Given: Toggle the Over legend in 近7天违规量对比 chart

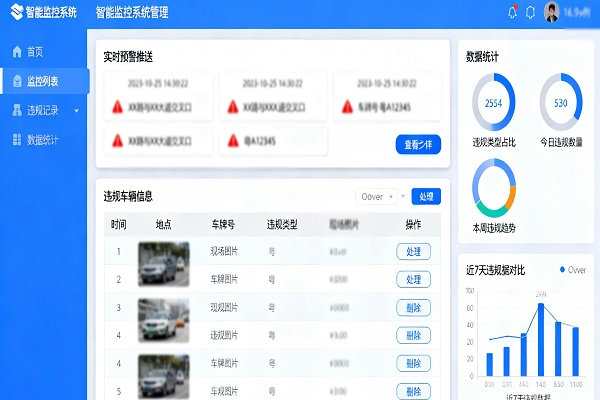Looking at the screenshot, I should (x=571, y=270).
